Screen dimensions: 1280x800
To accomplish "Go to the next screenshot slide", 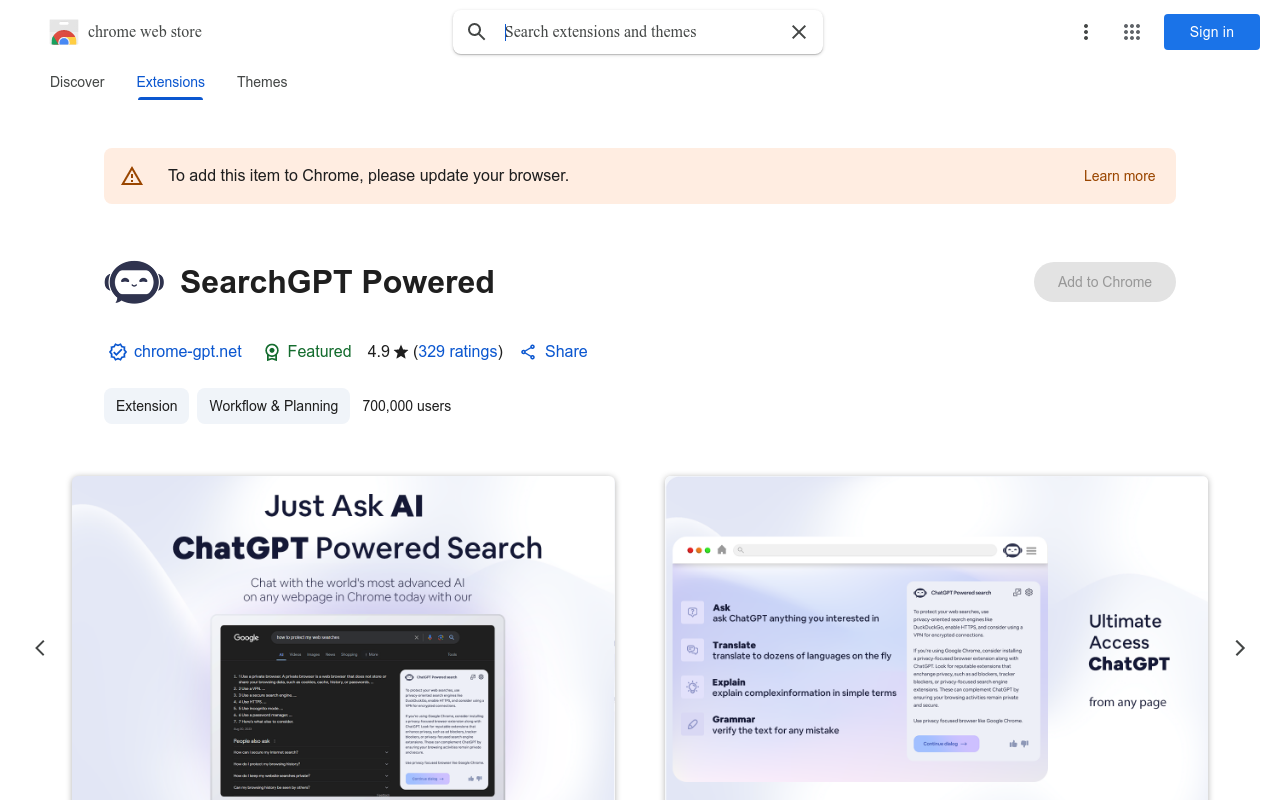I will click(x=1240, y=648).
